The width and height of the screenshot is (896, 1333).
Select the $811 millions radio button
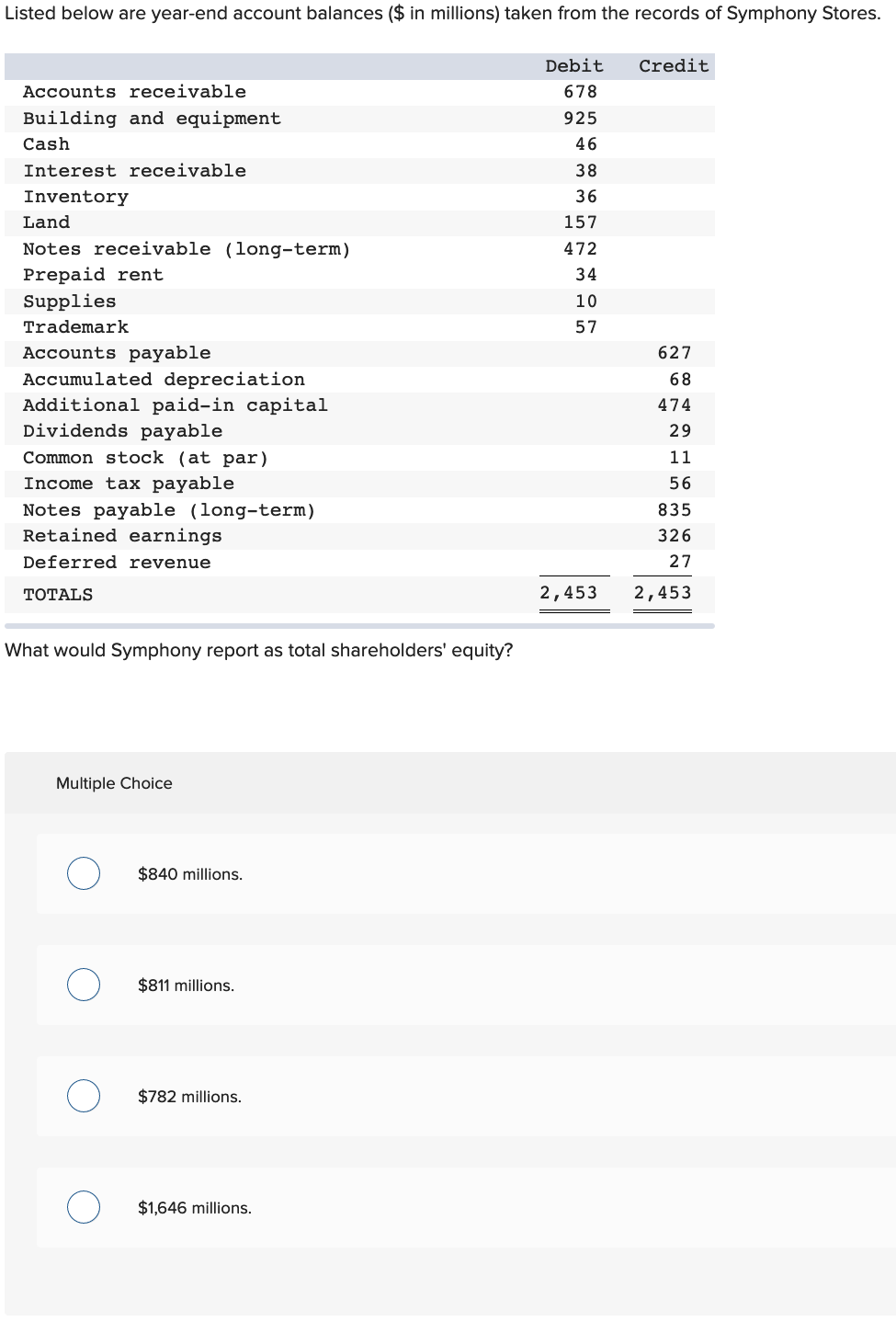[x=83, y=985]
